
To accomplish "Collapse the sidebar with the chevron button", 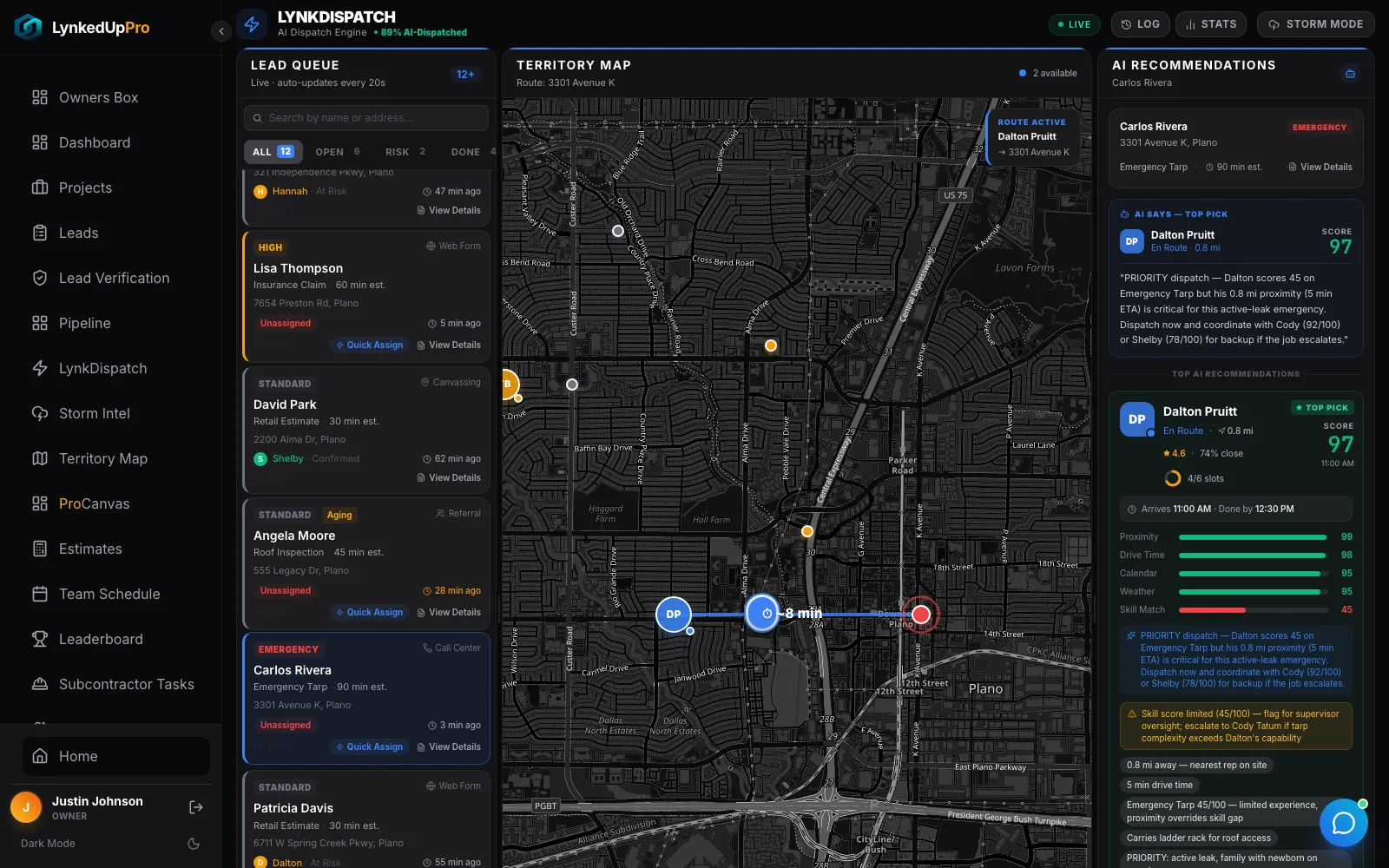I will tap(221, 31).
